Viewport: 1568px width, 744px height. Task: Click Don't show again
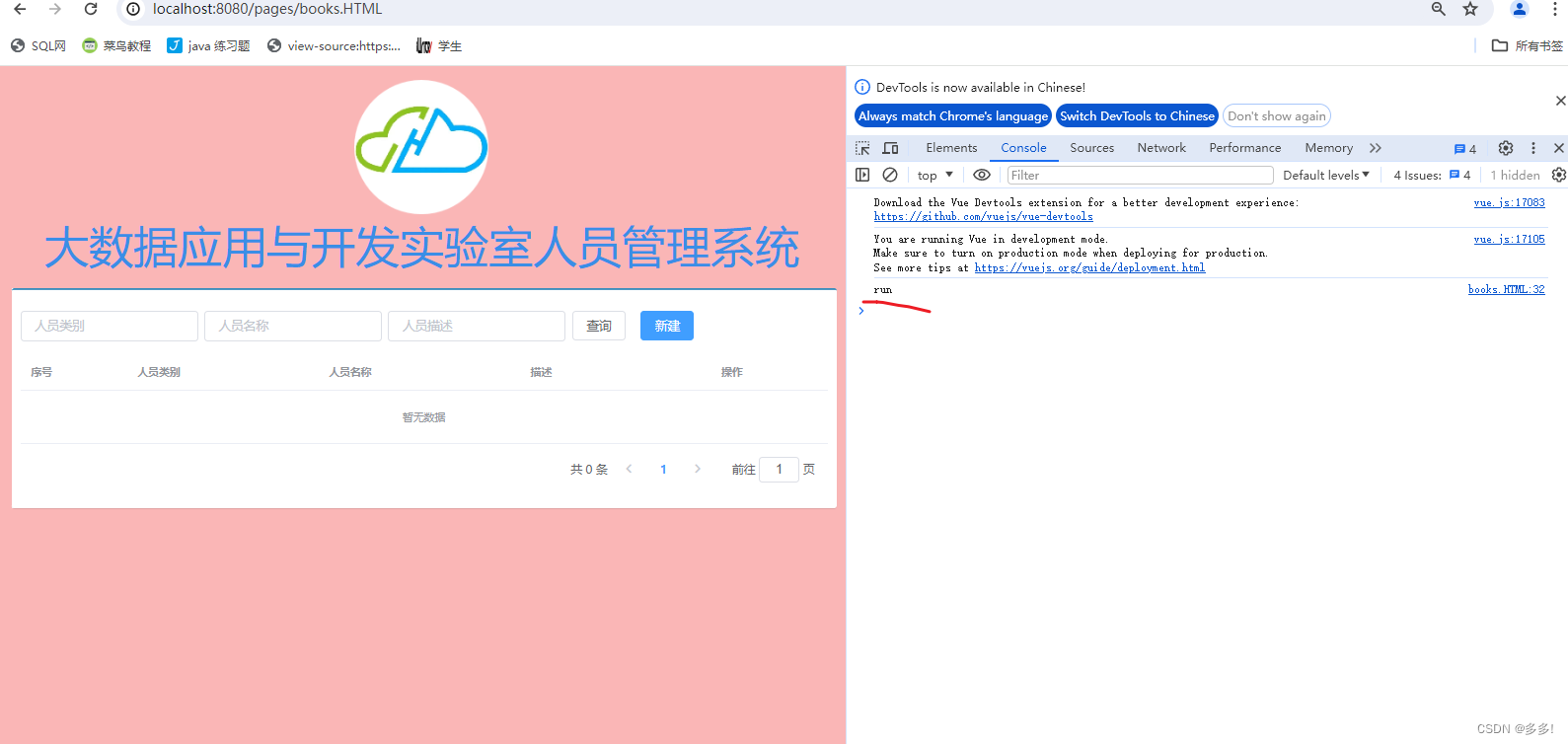coord(1277,115)
